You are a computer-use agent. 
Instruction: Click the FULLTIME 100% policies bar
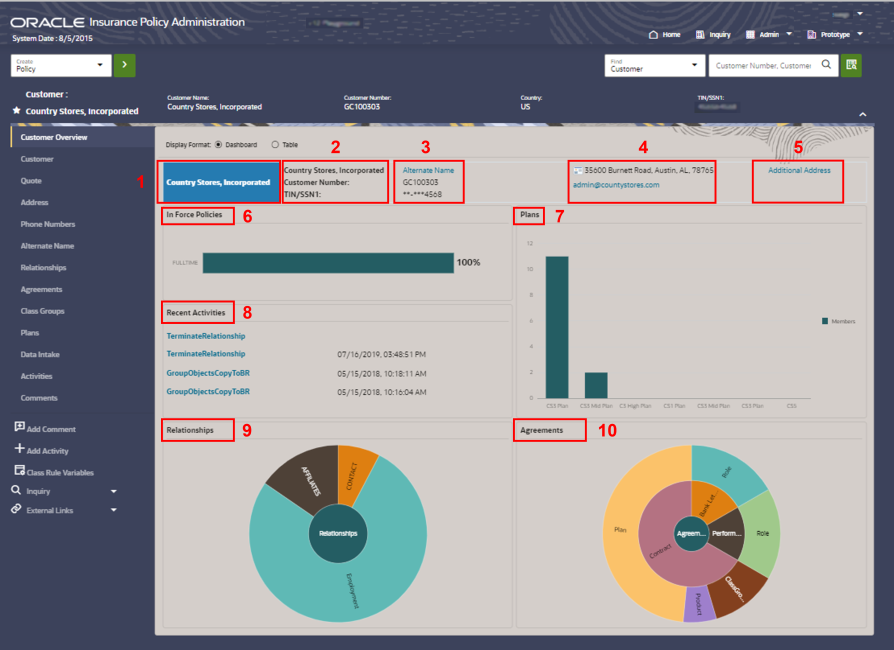tap(328, 263)
